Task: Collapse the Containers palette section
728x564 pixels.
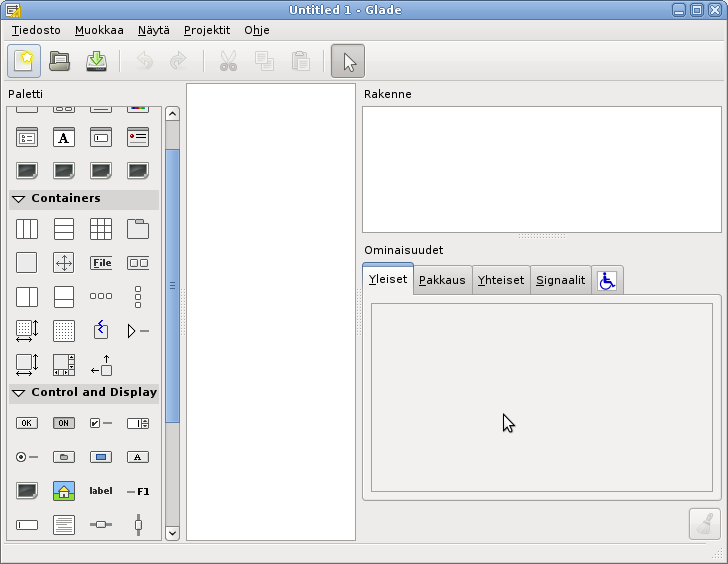Action: point(19,199)
